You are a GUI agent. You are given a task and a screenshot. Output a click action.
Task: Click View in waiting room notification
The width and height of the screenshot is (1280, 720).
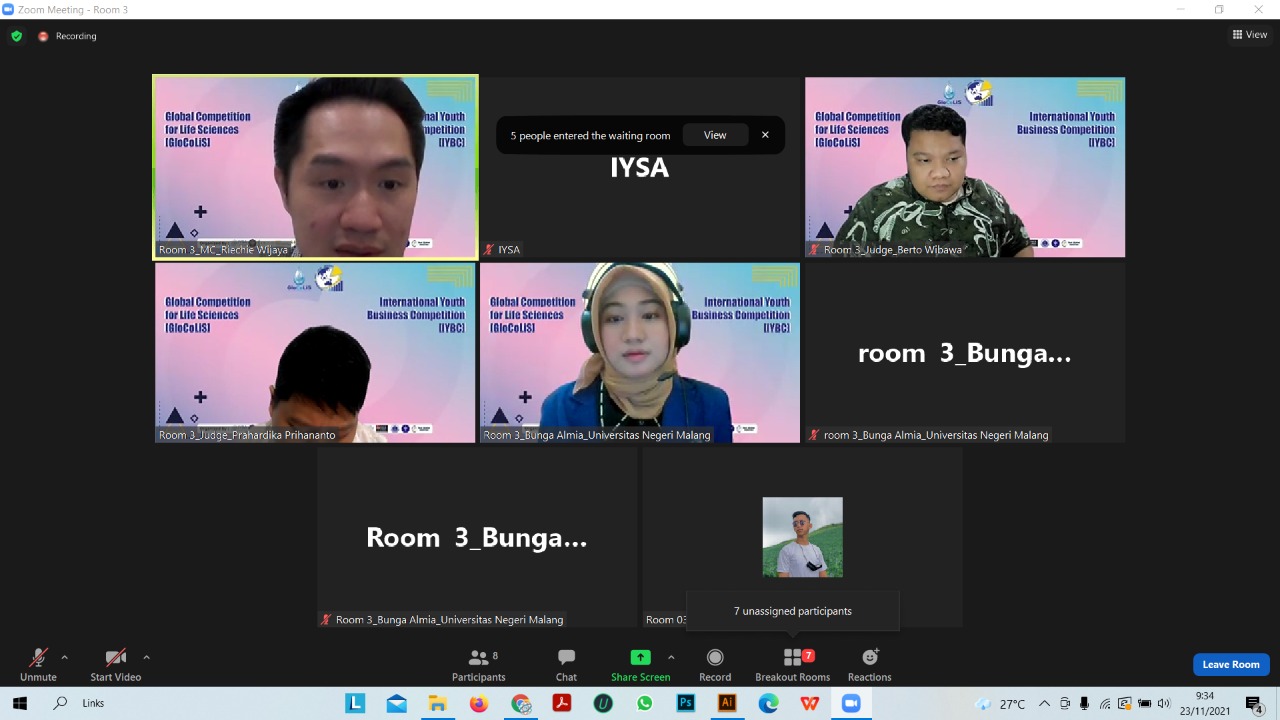click(715, 135)
